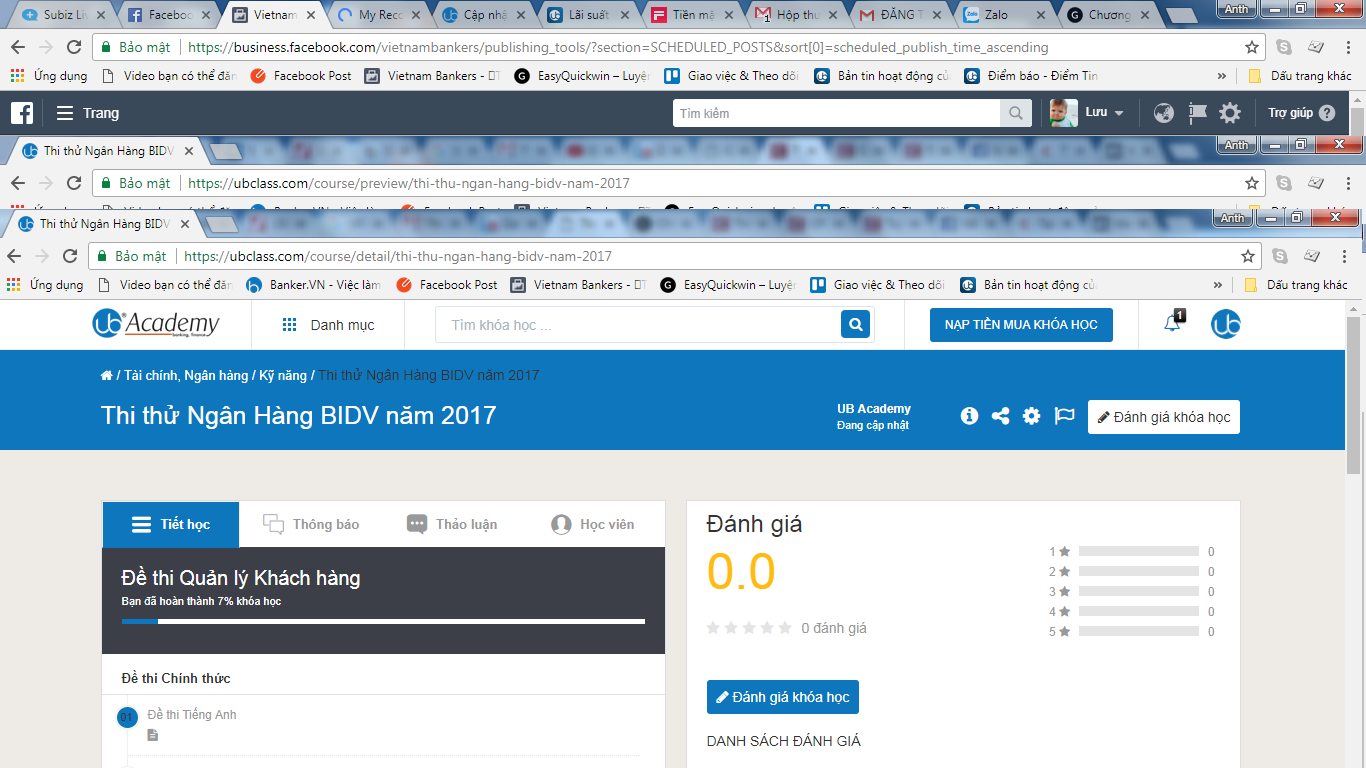1366x768 pixels.
Task: Click Skype extension icon in the front window
Action: pyautogui.click(x=1280, y=256)
